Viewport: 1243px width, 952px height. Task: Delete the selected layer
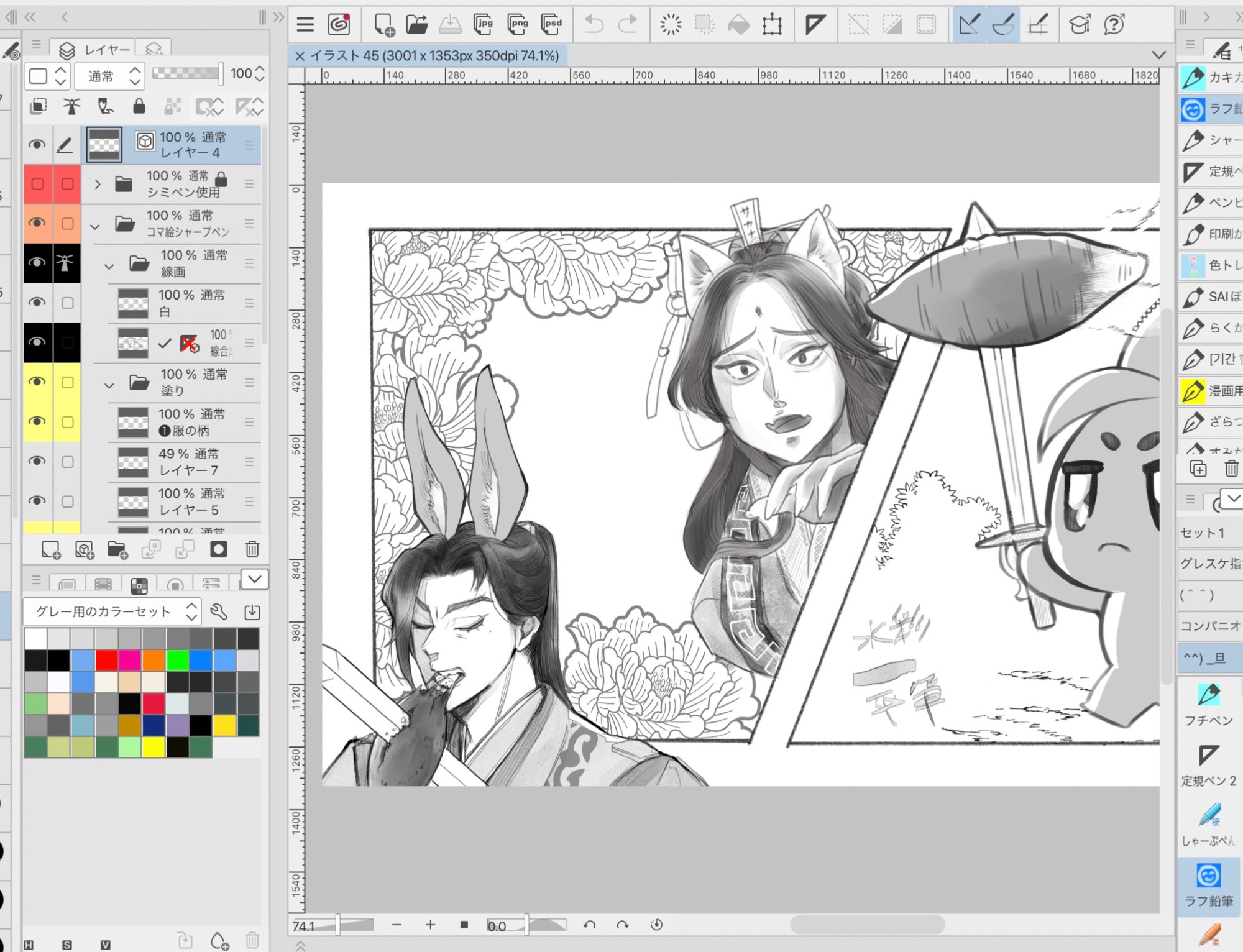coord(252,549)
